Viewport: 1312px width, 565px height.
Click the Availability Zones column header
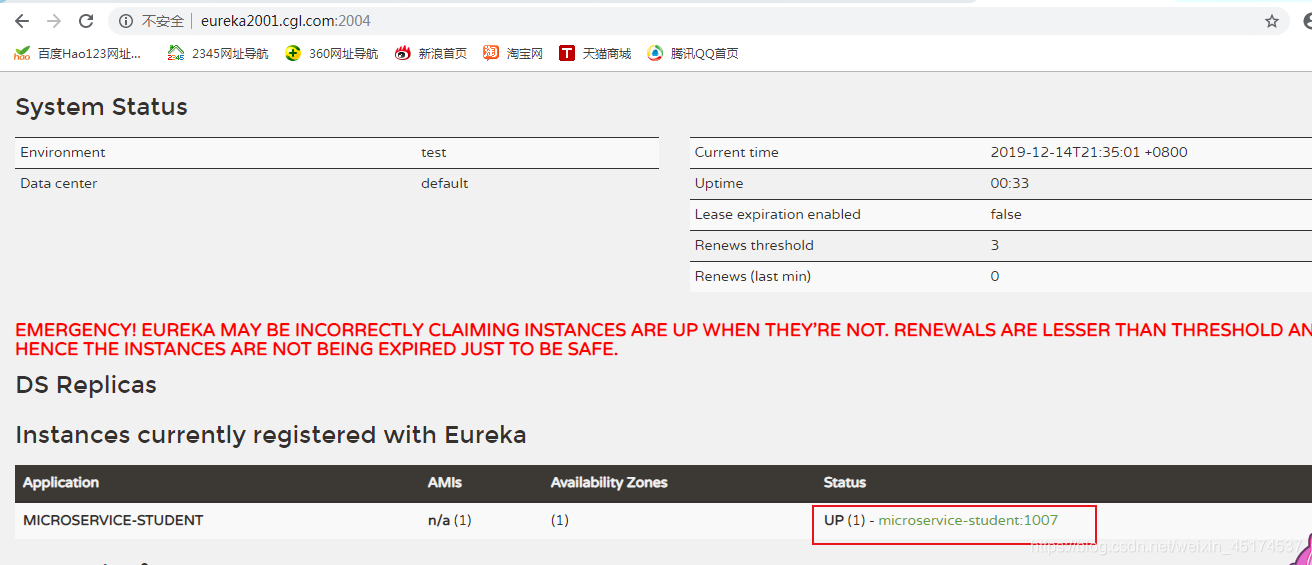point(609,483)
